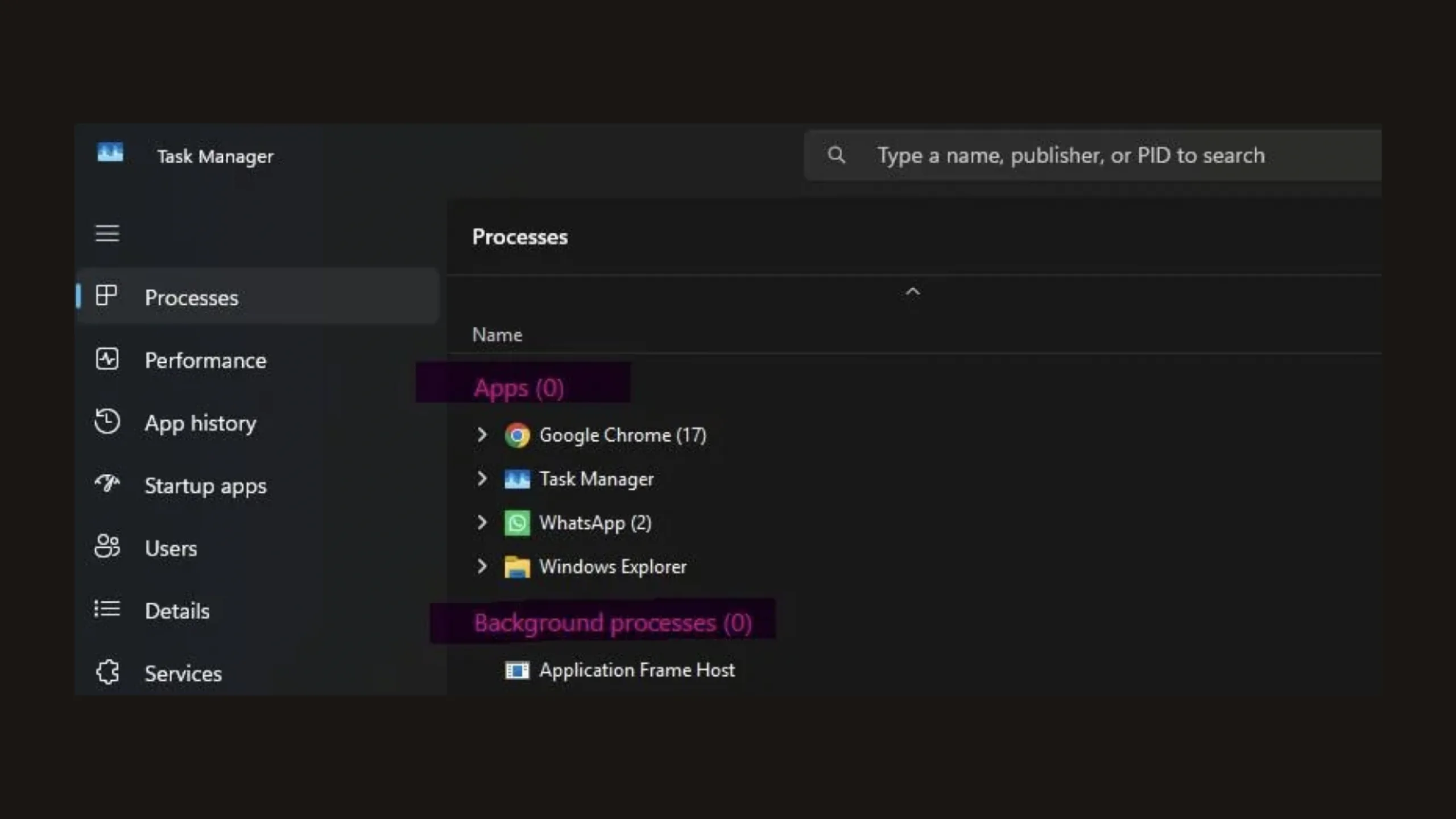Click the Services puzzle-gear icon

tap(107, 672)
